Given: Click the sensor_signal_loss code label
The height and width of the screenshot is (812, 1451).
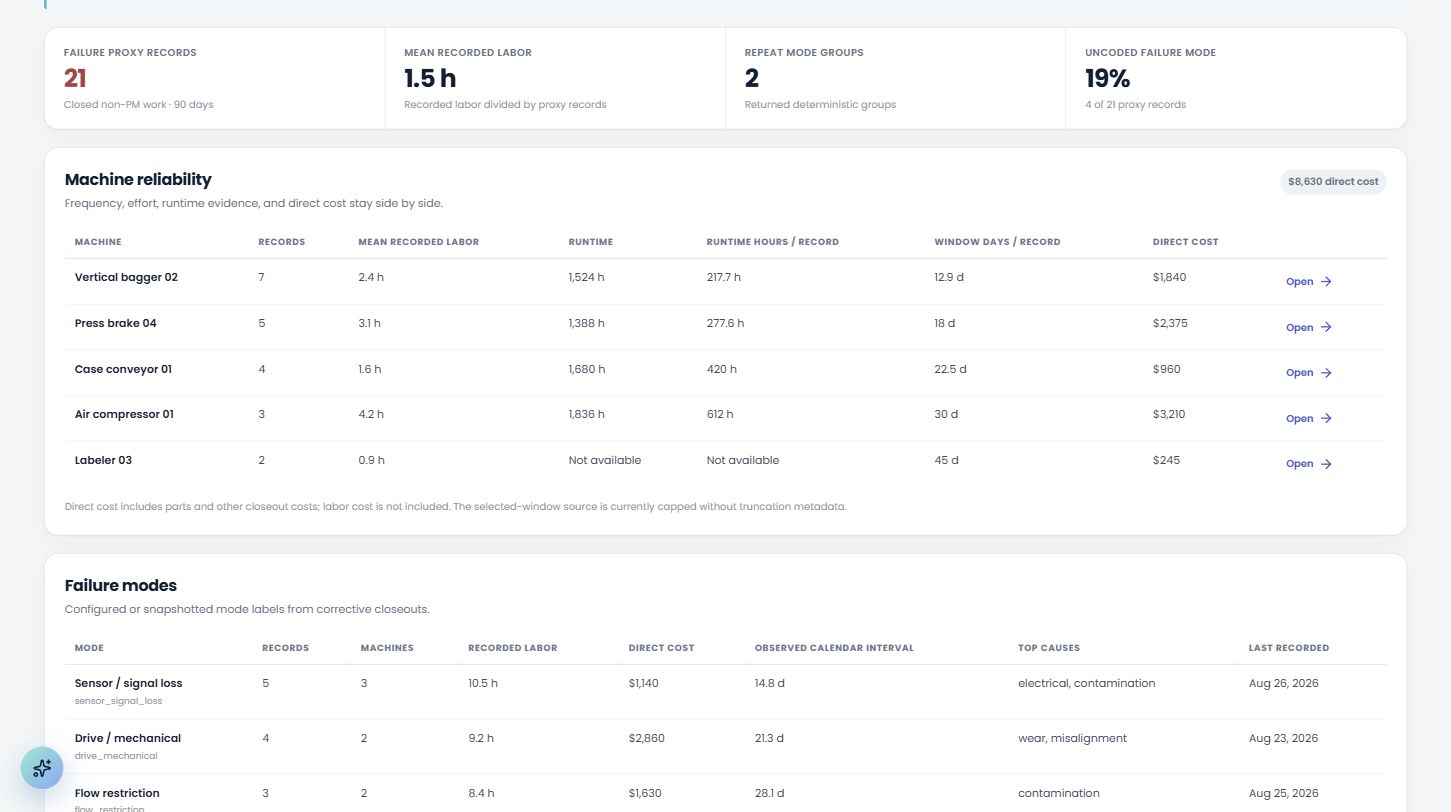Looking at the screenshot, I should point(118,701).
